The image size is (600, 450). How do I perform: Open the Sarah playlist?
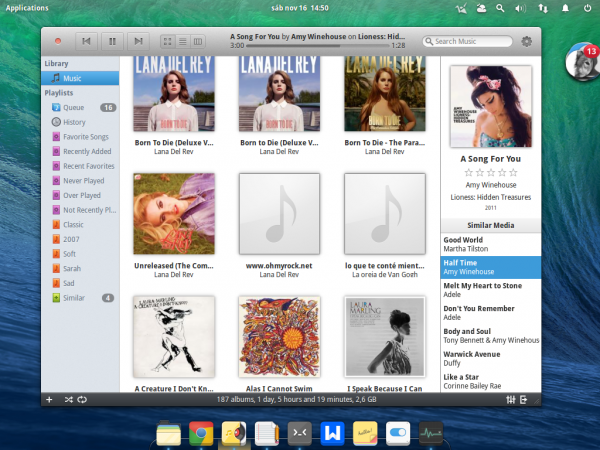pos(80,269)
